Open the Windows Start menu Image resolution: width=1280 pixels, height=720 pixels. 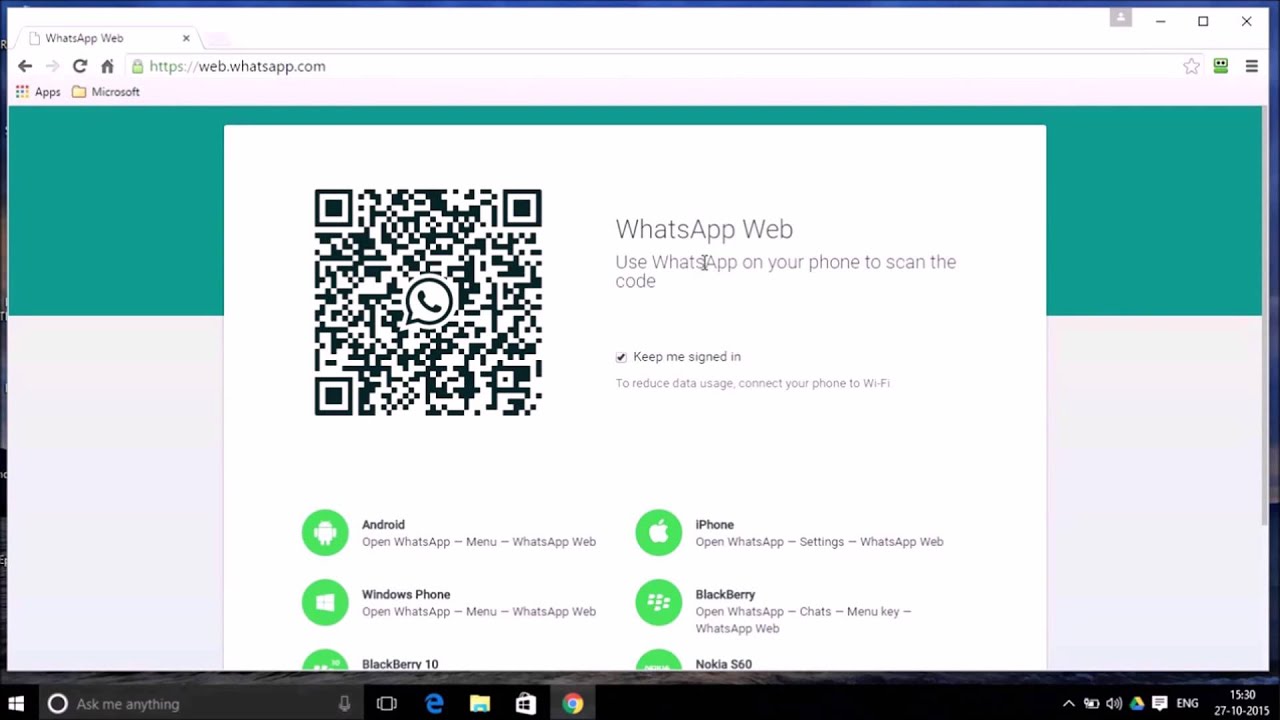(16, 704)
